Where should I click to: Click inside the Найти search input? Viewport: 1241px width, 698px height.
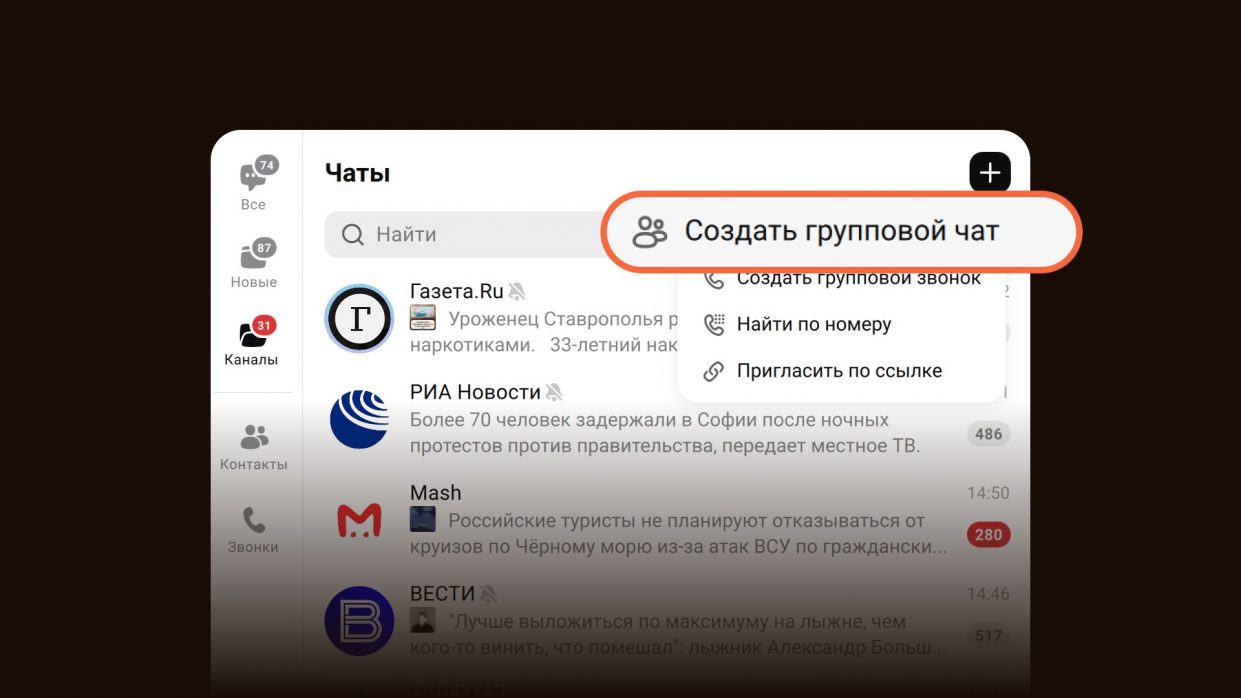450,233
